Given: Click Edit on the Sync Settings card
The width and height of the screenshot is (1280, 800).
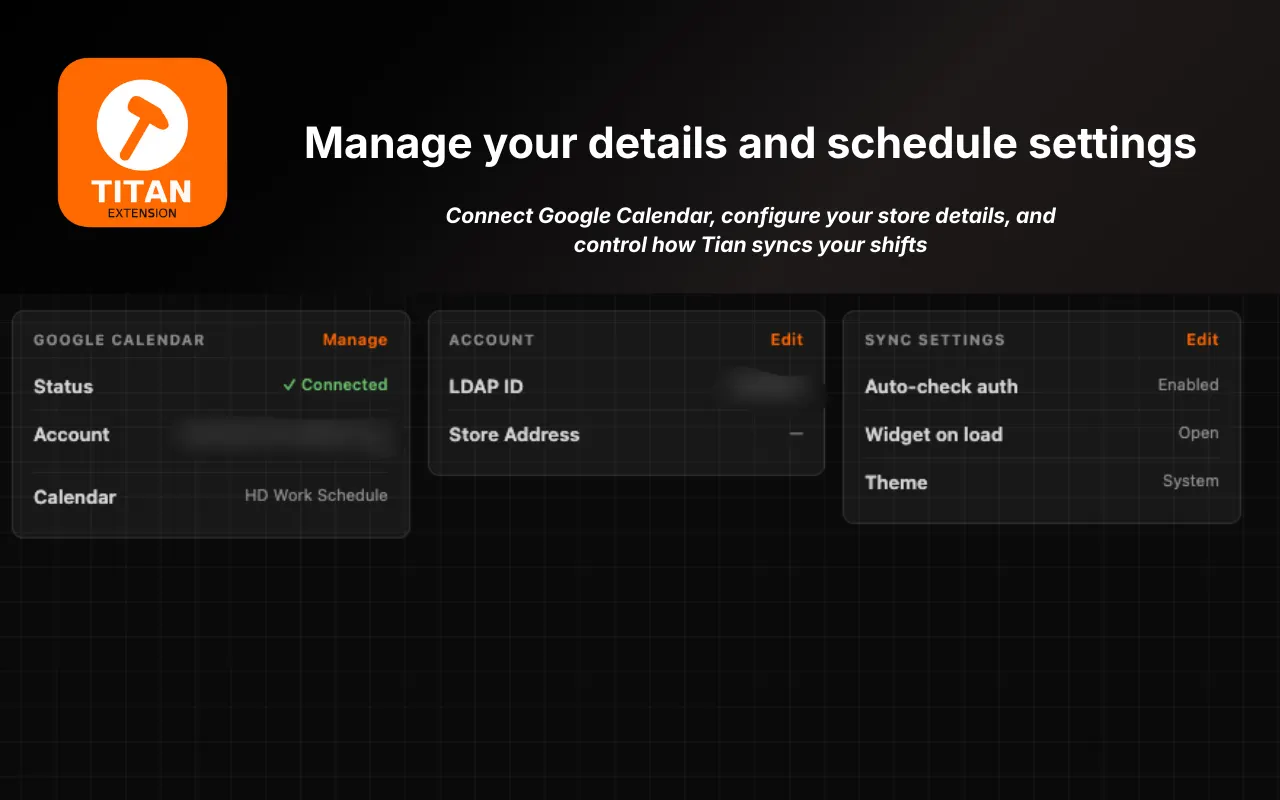Looking at the screenshot, I should pyautogui.click(x=1202, y=340).
